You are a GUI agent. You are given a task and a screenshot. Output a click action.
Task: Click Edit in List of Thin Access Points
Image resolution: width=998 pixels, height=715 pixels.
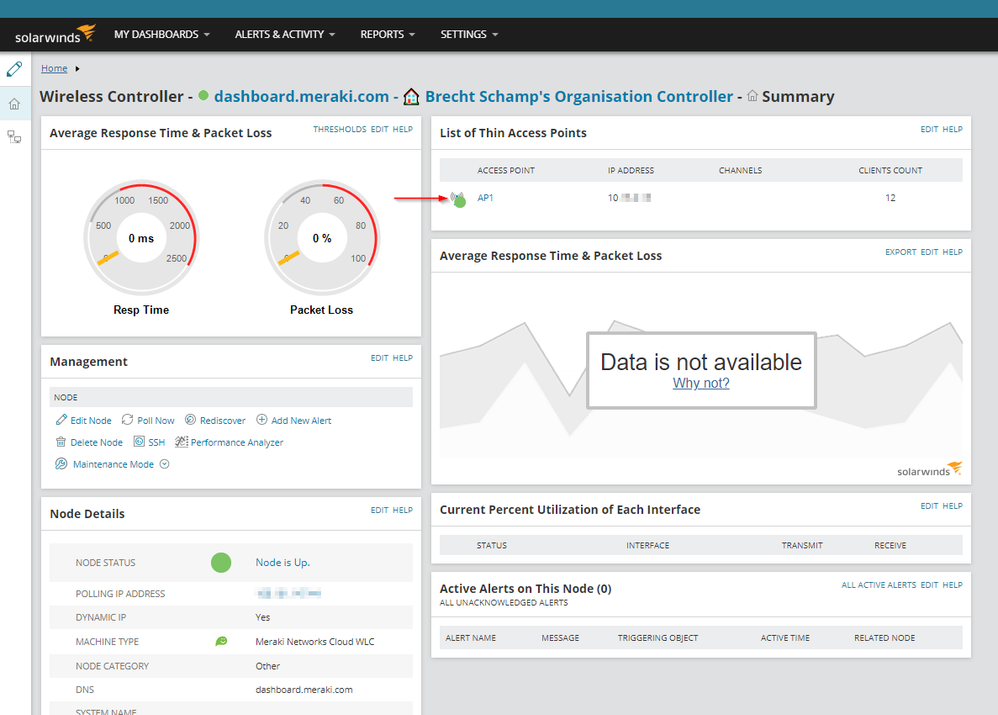tap(929, 129)
